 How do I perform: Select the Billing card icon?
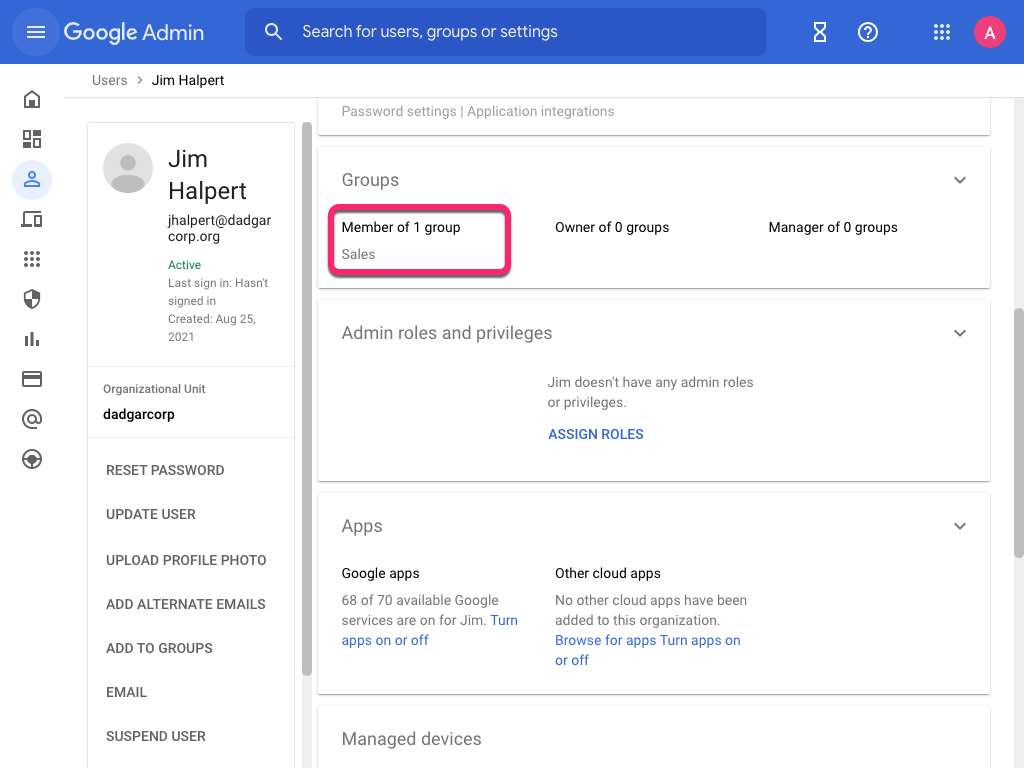click(x=31, y=379)
